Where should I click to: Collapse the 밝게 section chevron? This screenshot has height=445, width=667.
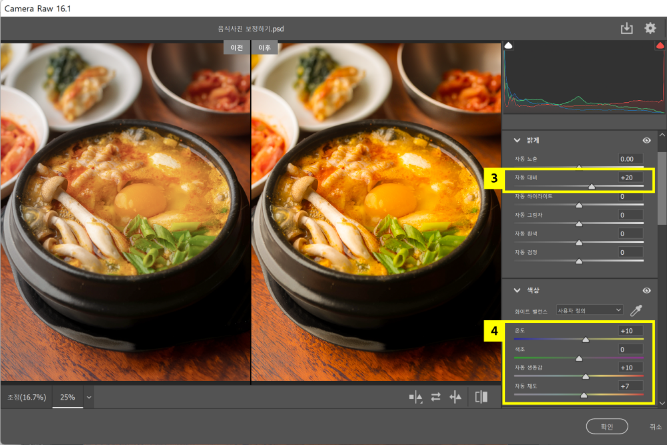517,140
